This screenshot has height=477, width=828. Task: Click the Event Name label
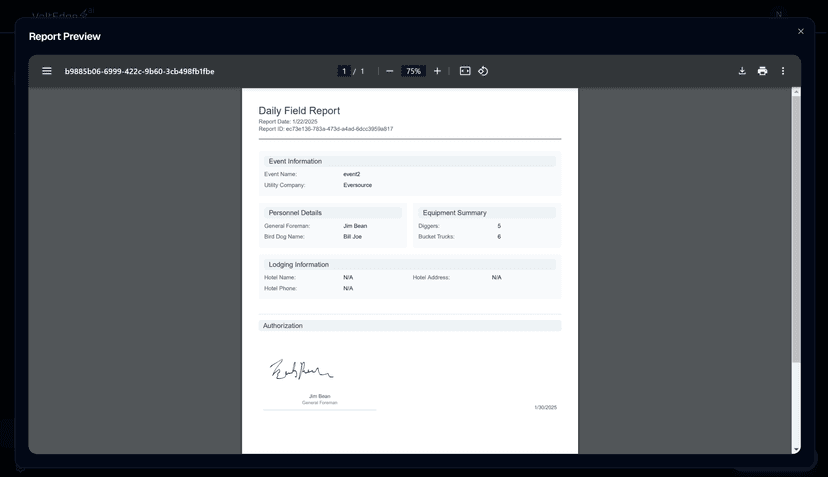tap(280, 174)
